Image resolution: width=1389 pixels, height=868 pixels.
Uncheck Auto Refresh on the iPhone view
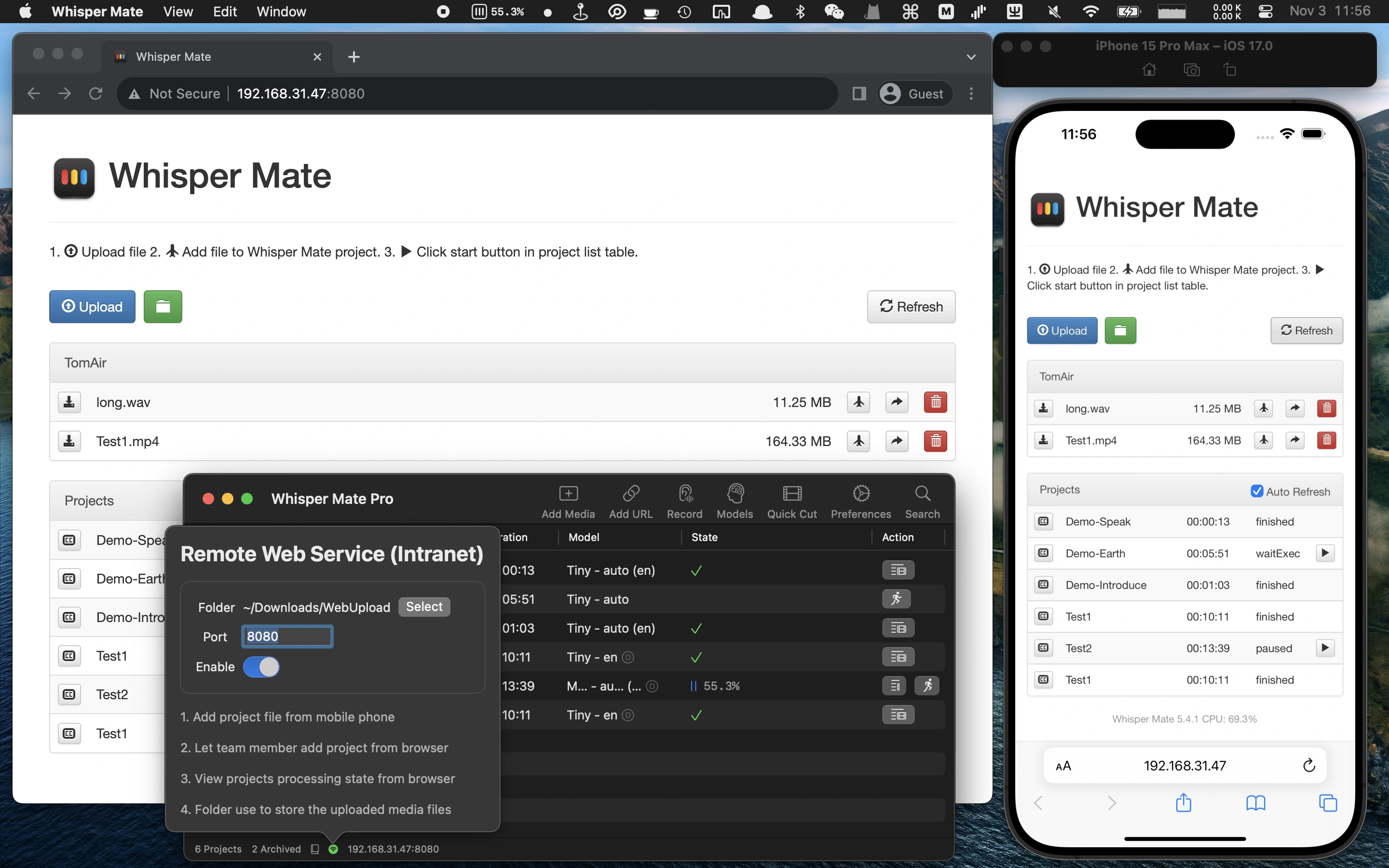1257,491
